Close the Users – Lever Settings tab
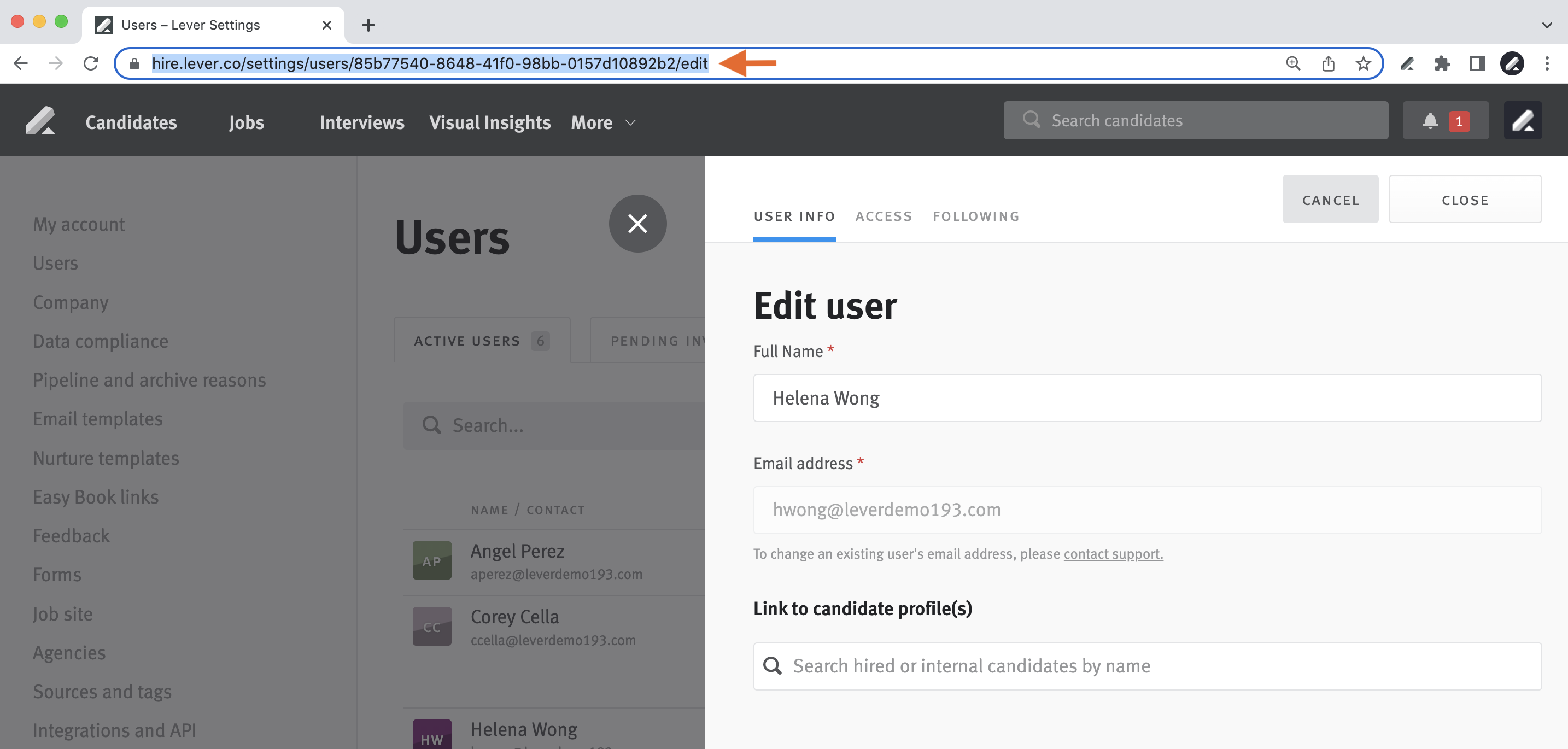The height and width of the screenshot is (749, 1568). pos(327,25)
